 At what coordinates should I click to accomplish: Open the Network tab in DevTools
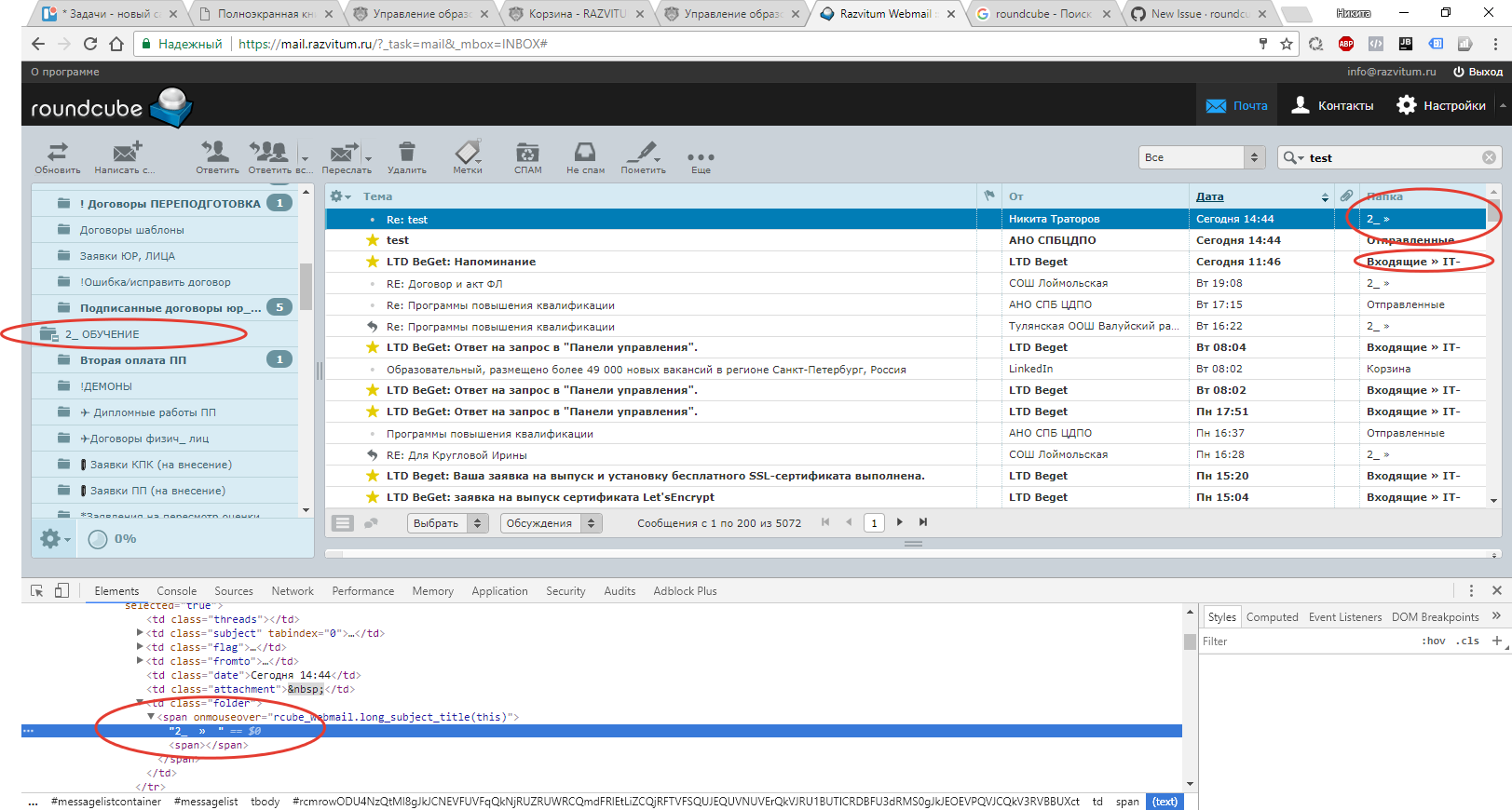293,590
